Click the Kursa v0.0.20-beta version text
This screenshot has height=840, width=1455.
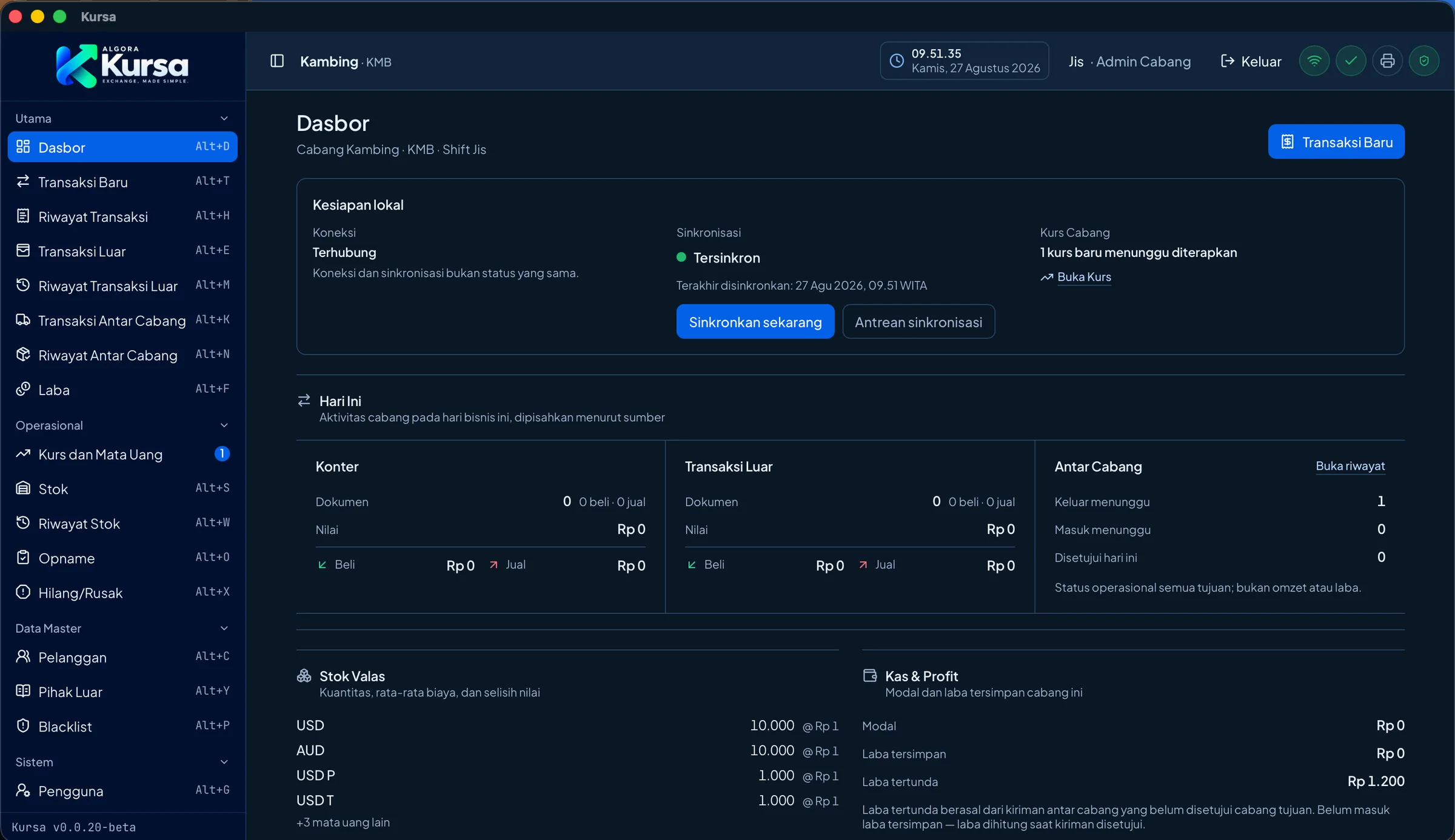[x=74, y=827]
